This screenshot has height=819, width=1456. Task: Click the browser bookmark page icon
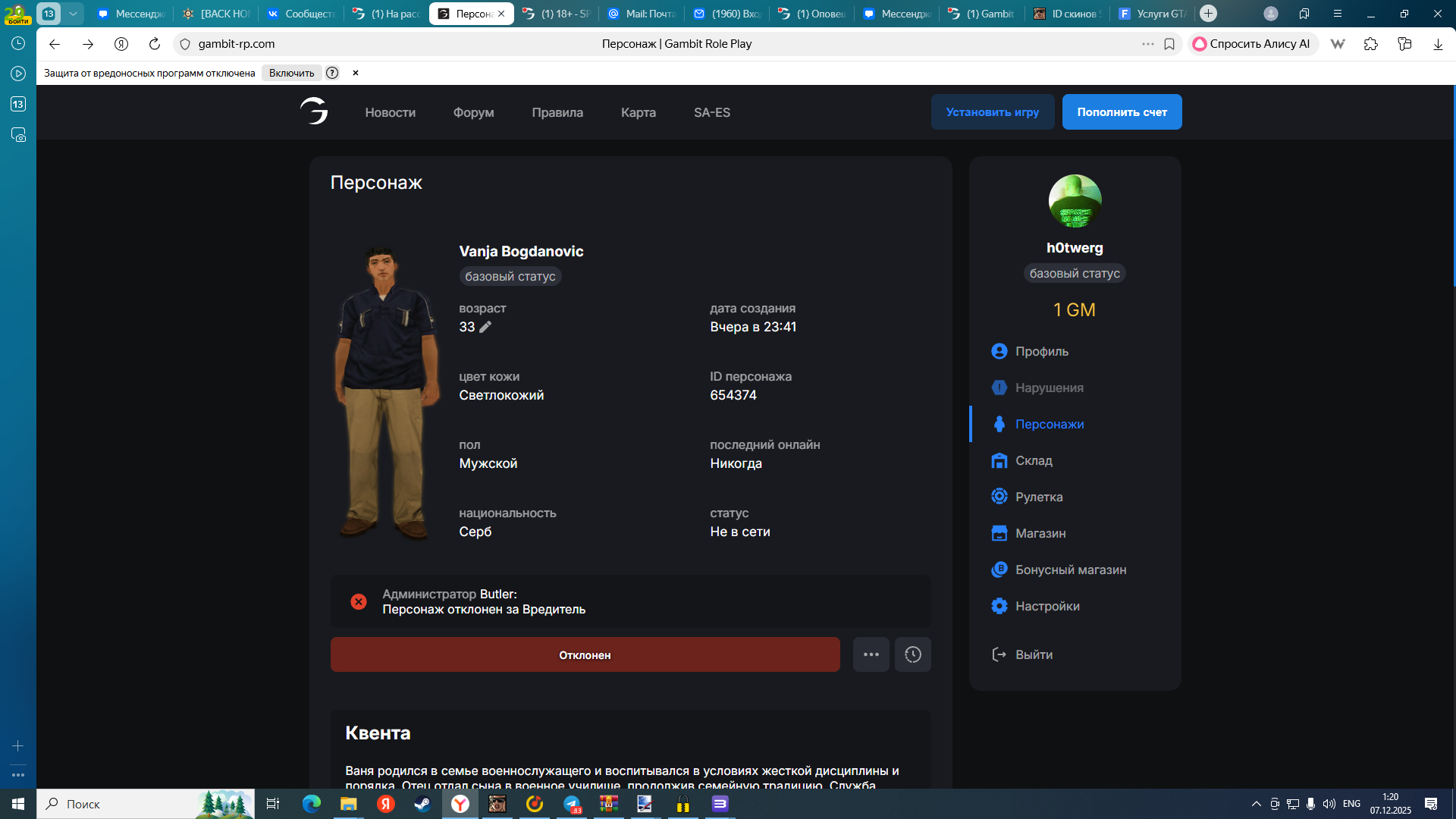point(1169,44)
